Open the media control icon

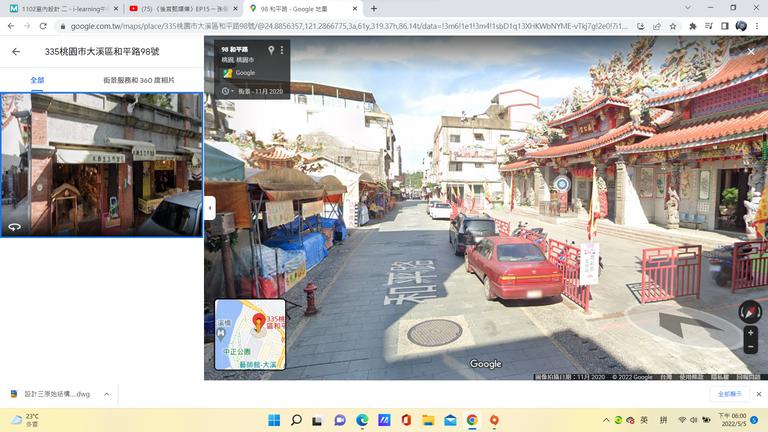709,26
